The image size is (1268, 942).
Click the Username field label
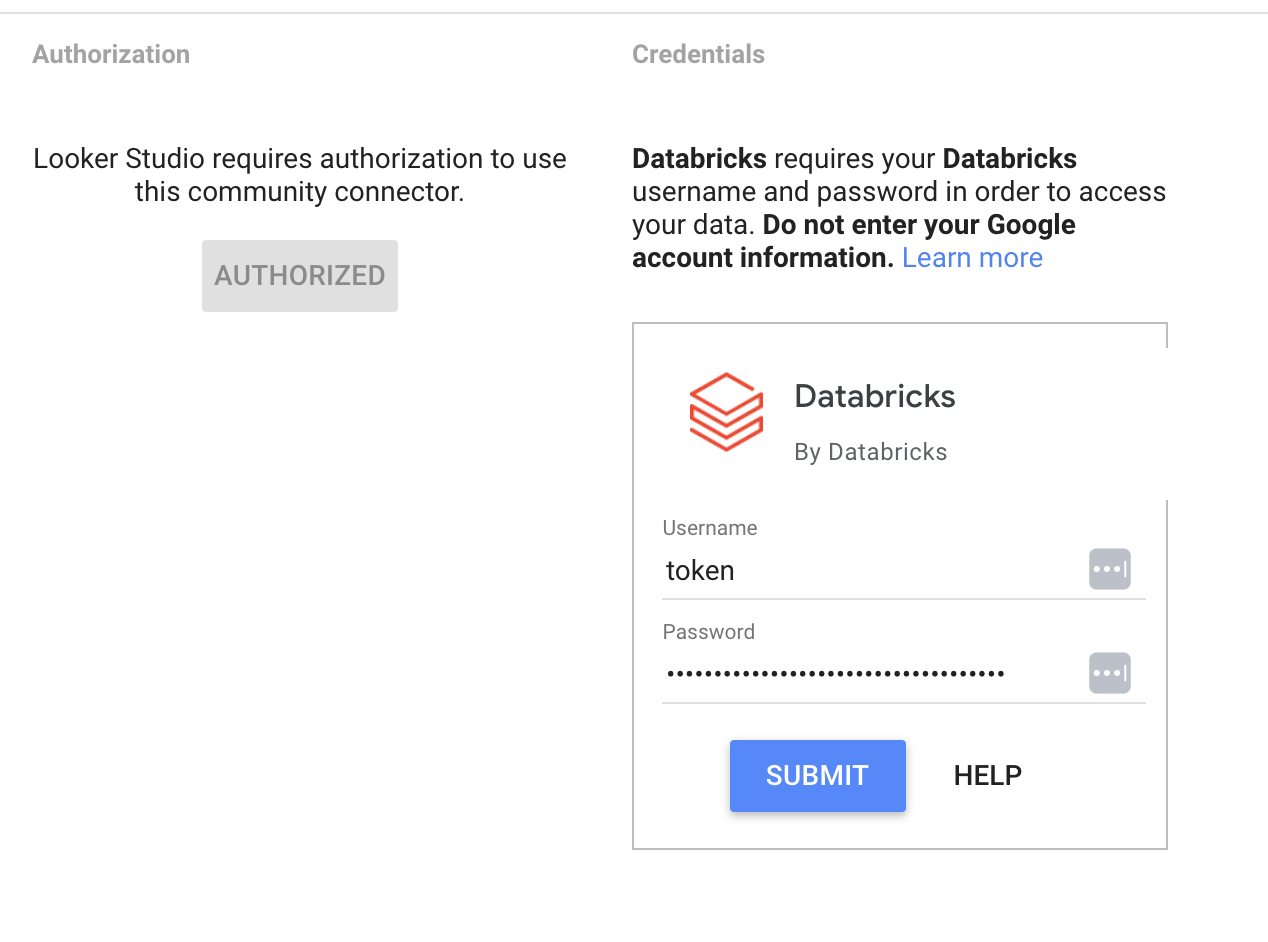[x=710, y=528]
